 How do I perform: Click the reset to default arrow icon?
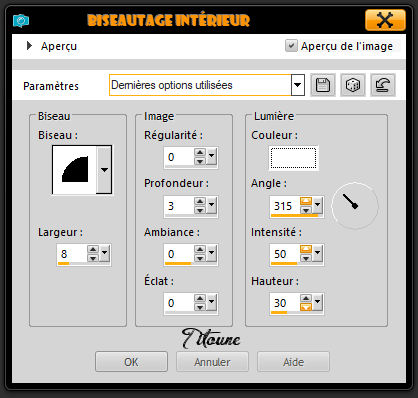tap(383, 85)
